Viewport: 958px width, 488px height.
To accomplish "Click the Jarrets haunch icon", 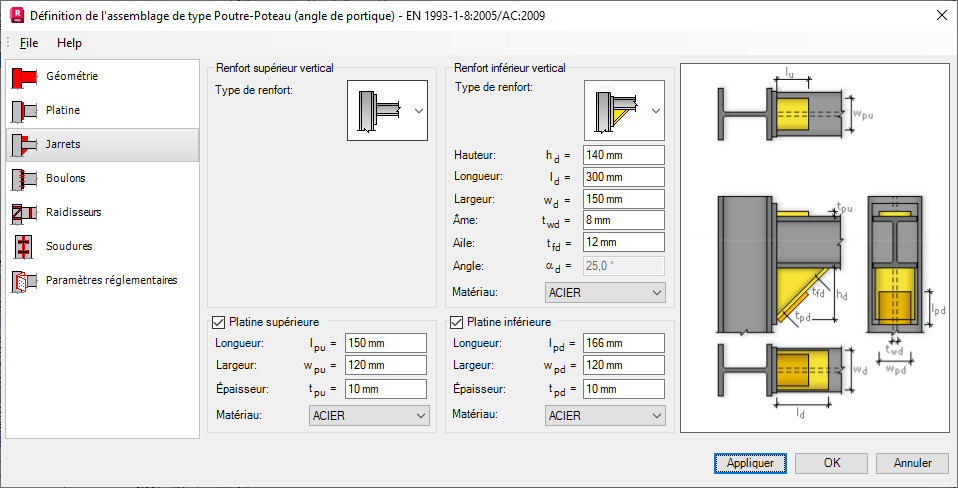I will [x=23, y=145].
